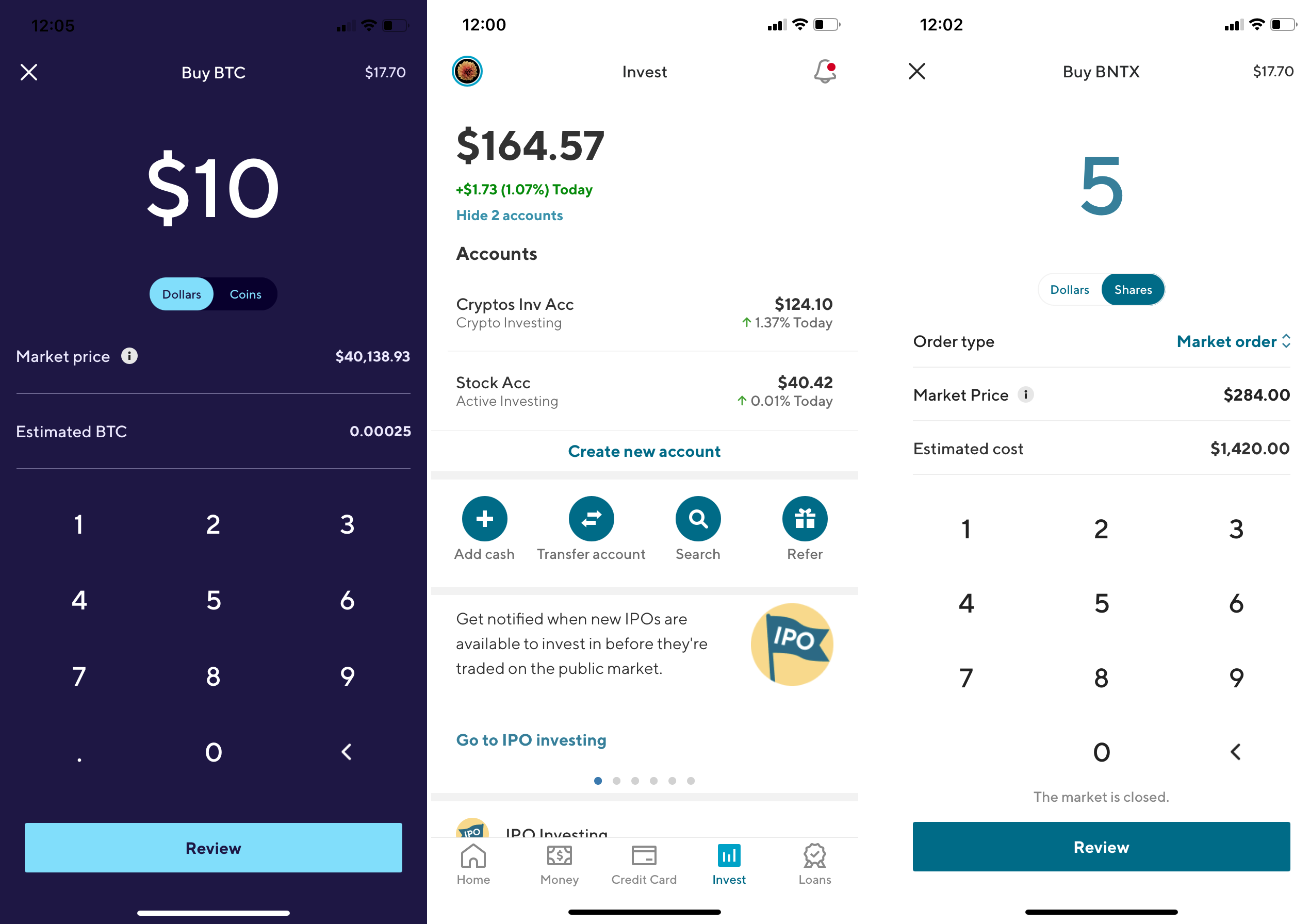The image size is (1310, 924).
Task: Expand the IPO investing section
Action: click(x=644, y=830)
